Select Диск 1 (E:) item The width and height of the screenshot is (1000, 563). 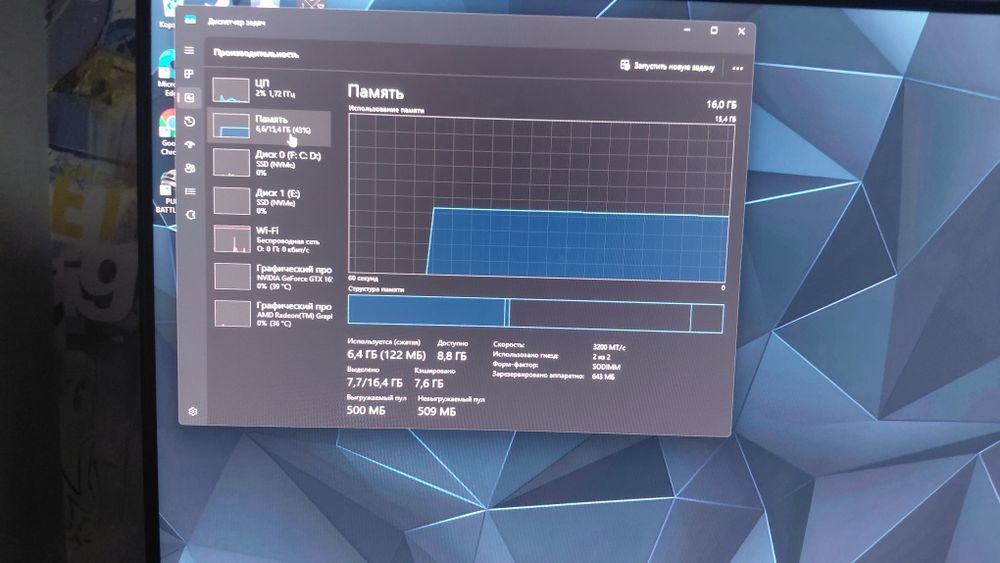(272, 201)
